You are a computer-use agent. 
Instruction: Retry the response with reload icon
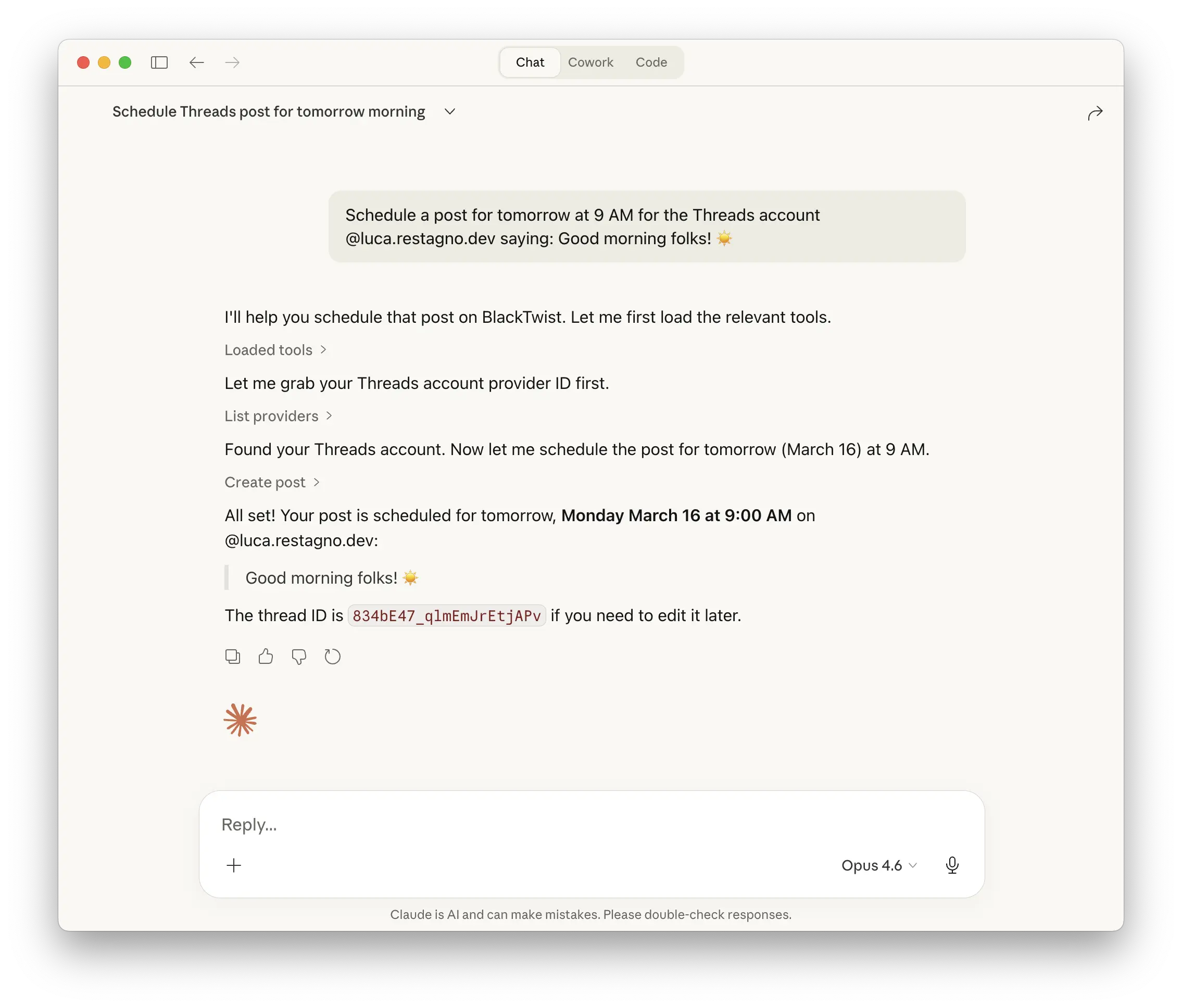click(x=333, y=657)
